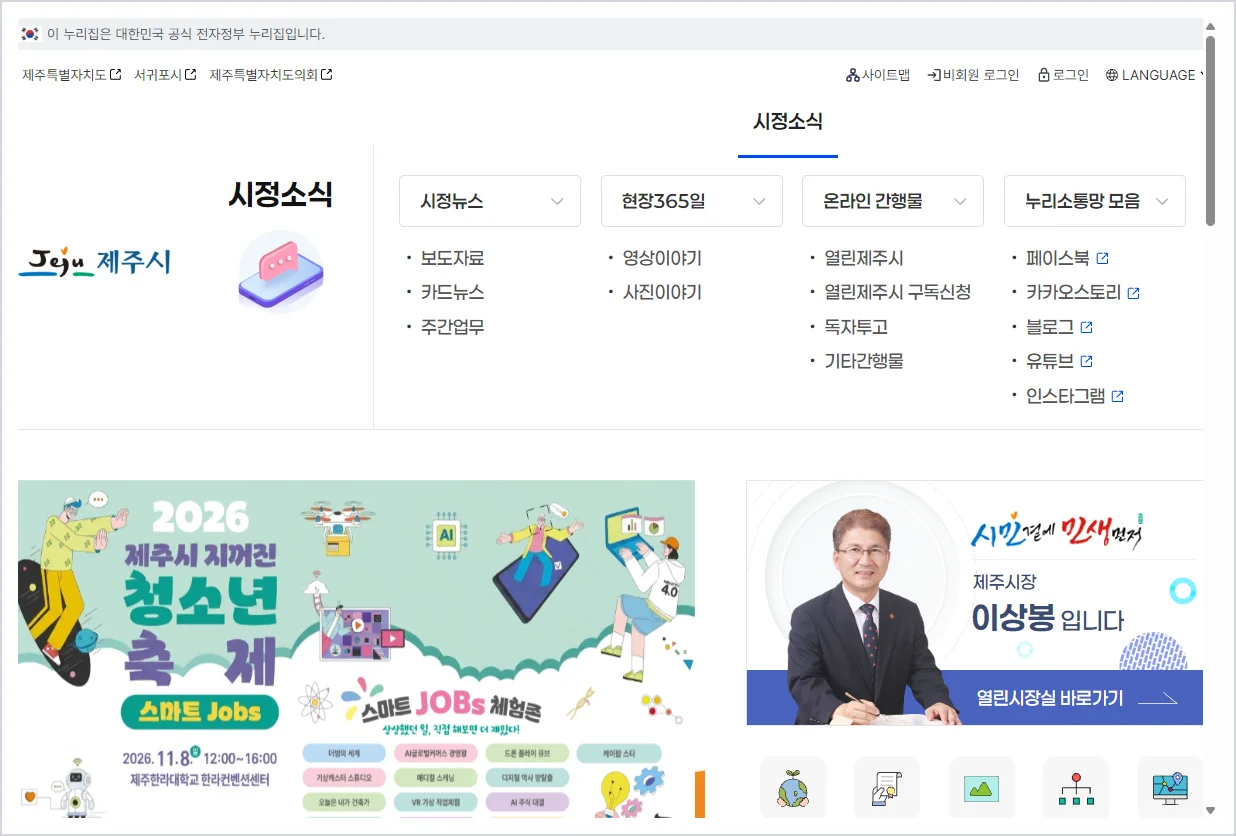Expand the 온라인 간행물 dropdown
Screen dimensions: 1236x836
893,201
